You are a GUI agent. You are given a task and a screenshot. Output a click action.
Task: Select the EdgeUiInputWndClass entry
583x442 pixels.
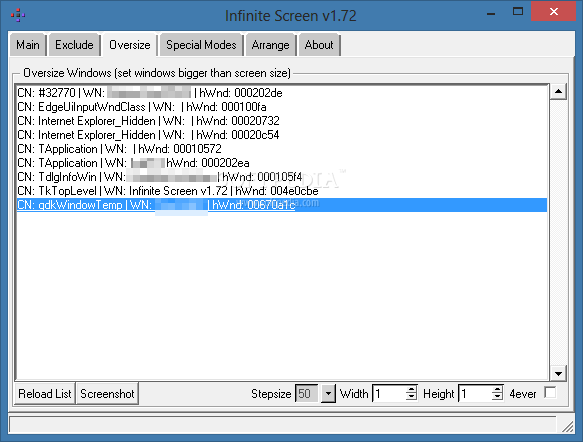[x=282, y=107]
